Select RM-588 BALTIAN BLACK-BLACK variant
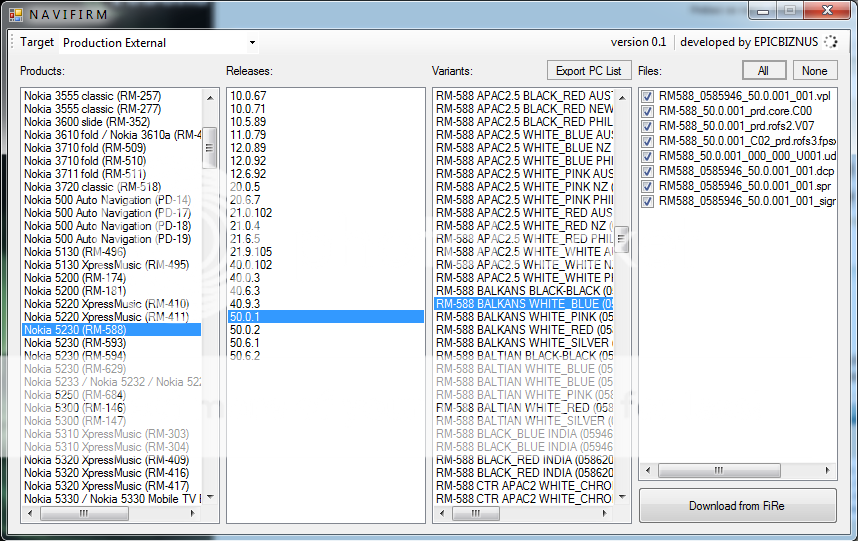This screenshot has height=541, width=859. coord(524,356)
